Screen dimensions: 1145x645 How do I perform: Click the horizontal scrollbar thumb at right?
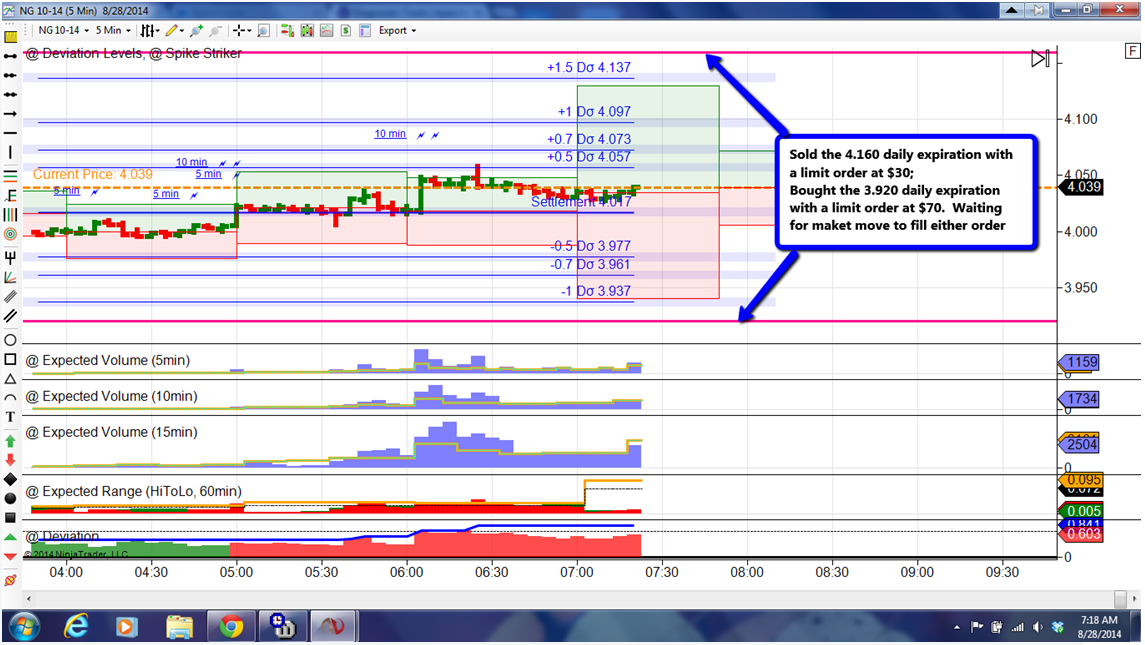[1120, 598]
